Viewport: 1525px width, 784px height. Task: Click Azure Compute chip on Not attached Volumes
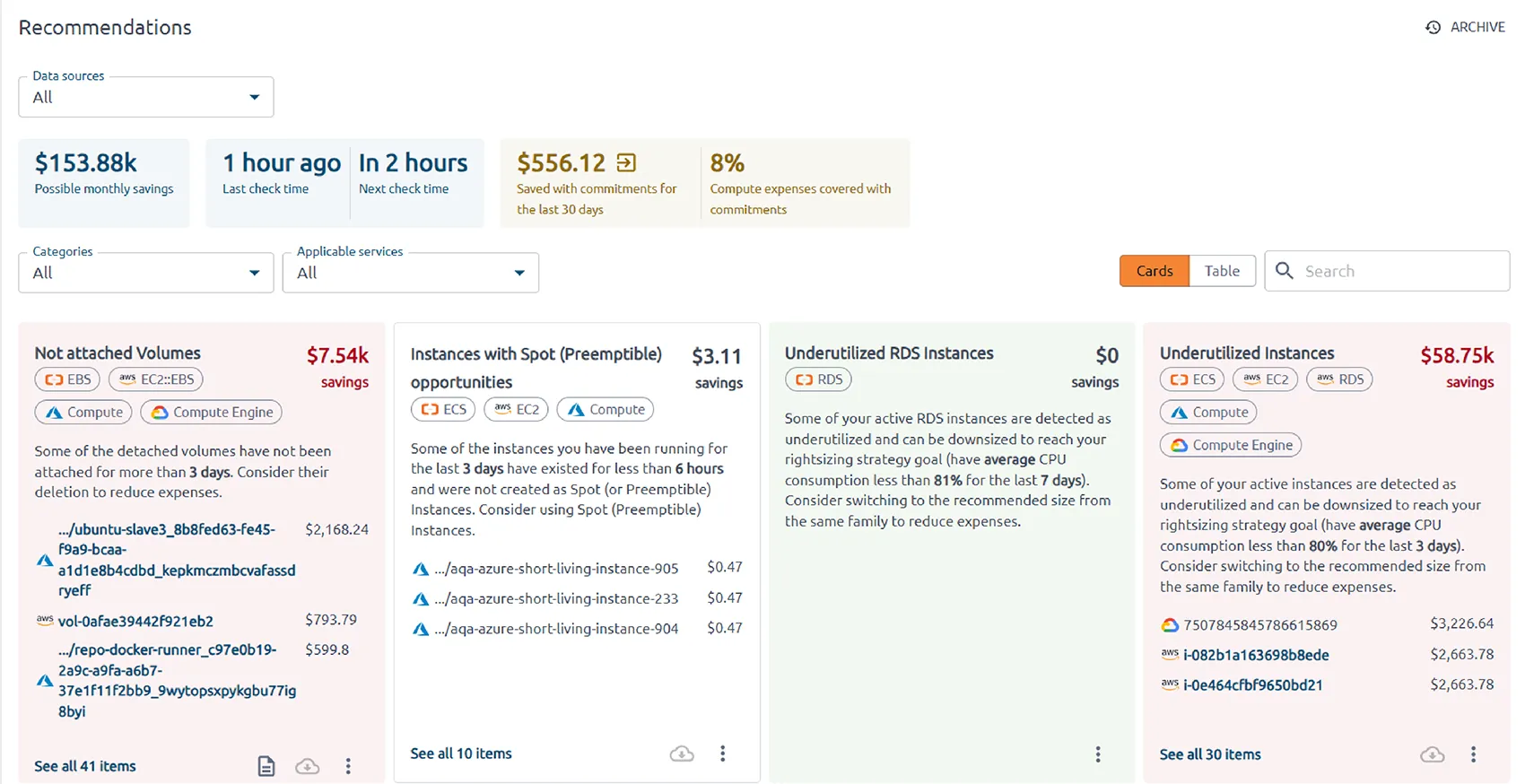click(x=83, y=413)
